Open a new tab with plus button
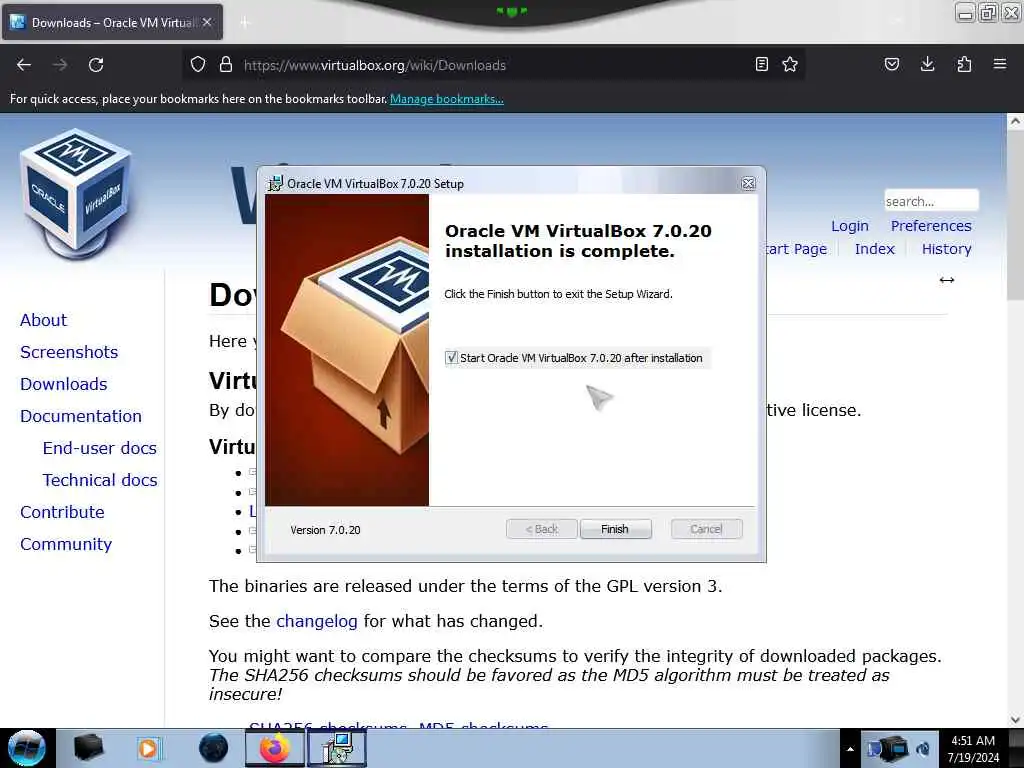This screenshot has width=1024, height=768. click(x=245, y=23)
